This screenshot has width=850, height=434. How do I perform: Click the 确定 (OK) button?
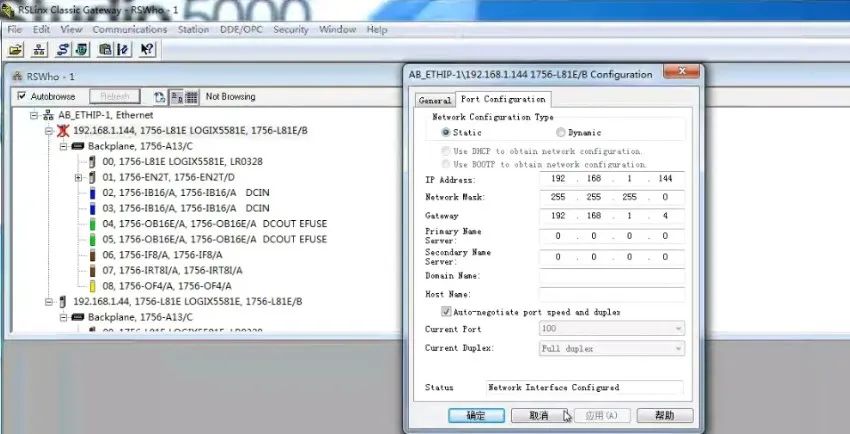click(x=475, y=415)
